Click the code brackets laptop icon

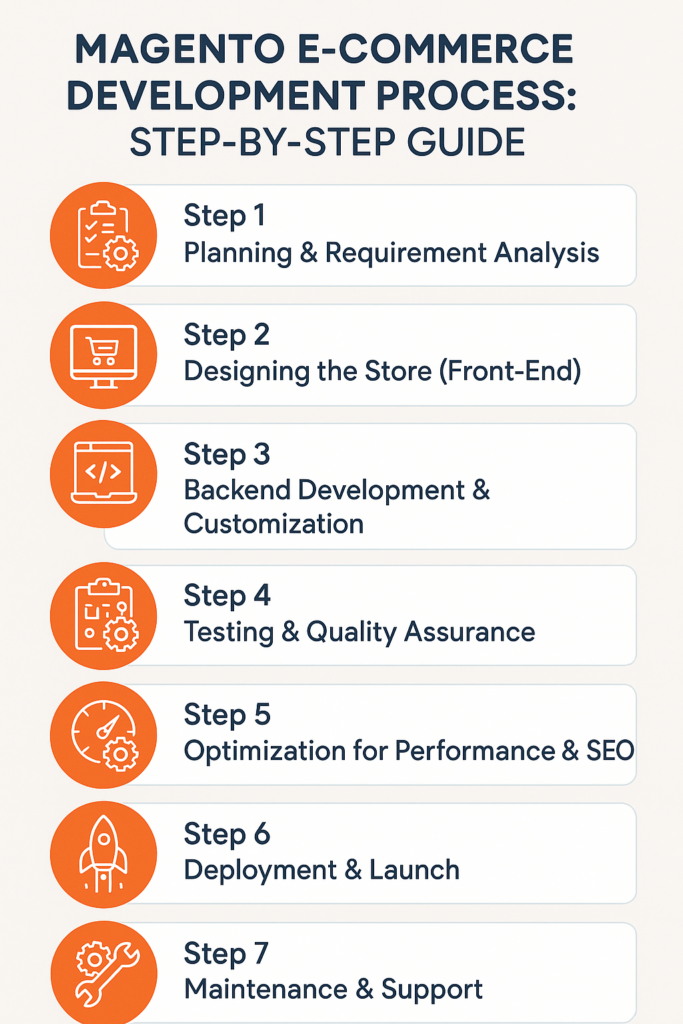click(103, 474)
